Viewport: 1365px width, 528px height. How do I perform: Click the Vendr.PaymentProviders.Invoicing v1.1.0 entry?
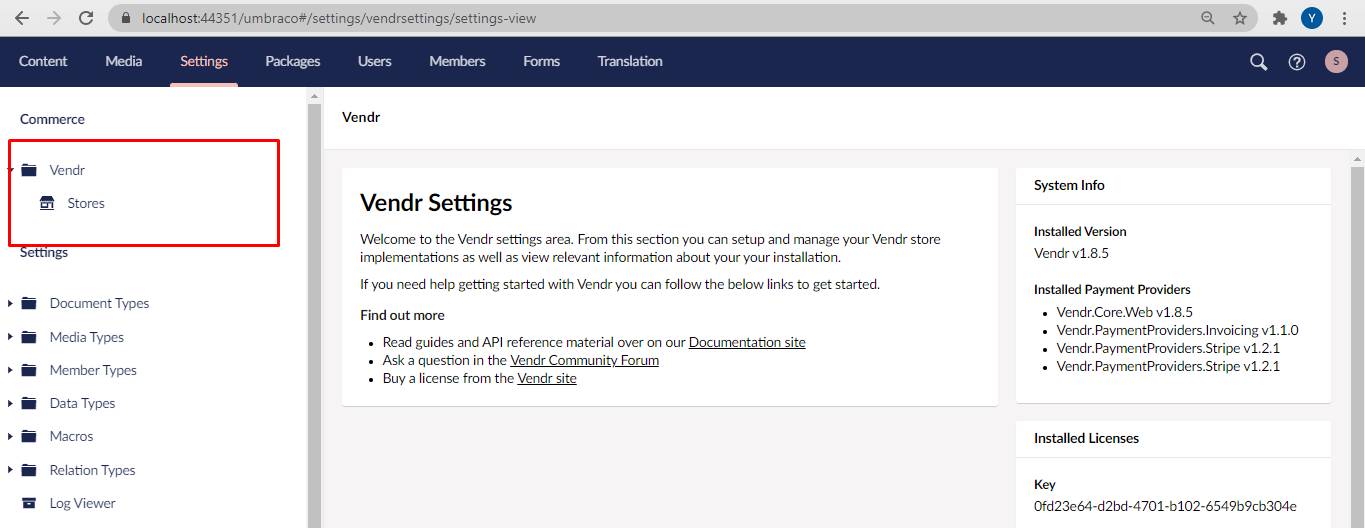tap(1177, 330)
